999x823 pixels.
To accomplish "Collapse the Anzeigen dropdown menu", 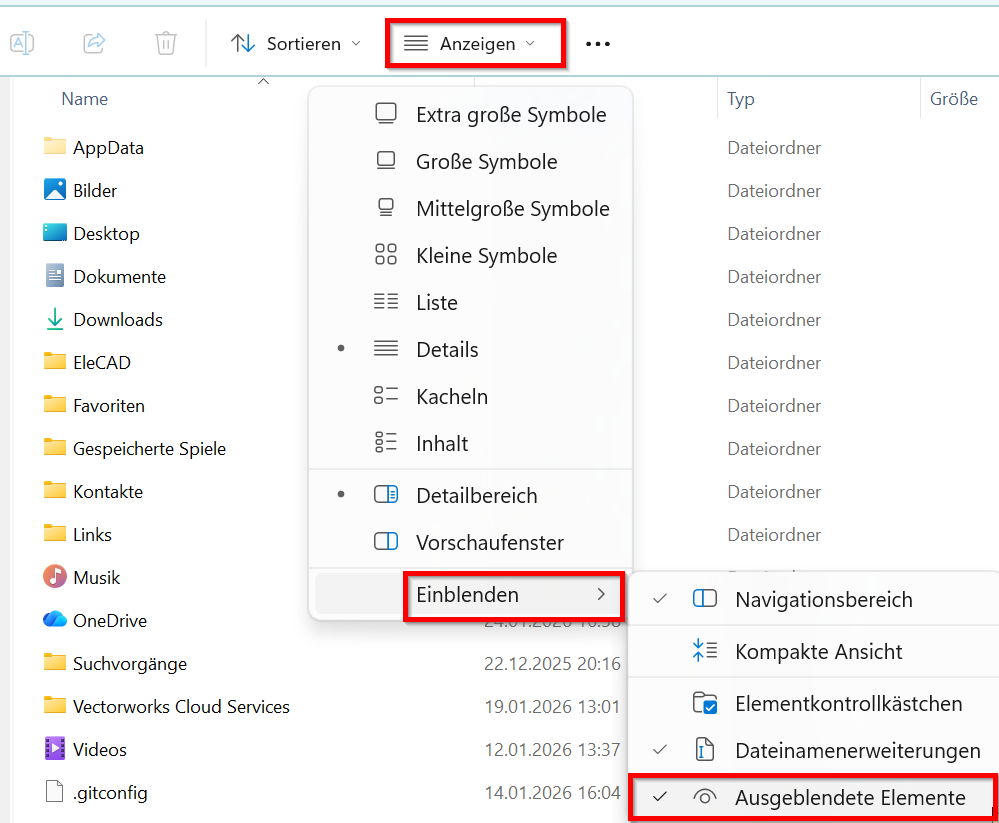I will point(476,44).
